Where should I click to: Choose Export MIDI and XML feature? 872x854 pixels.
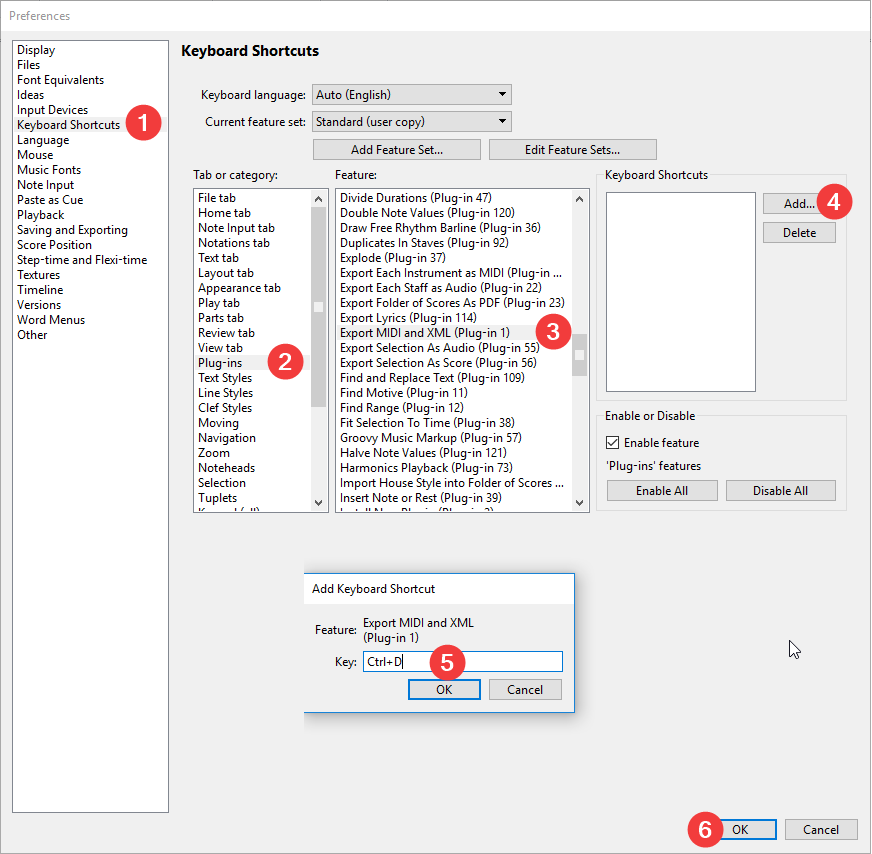(425, 333)
